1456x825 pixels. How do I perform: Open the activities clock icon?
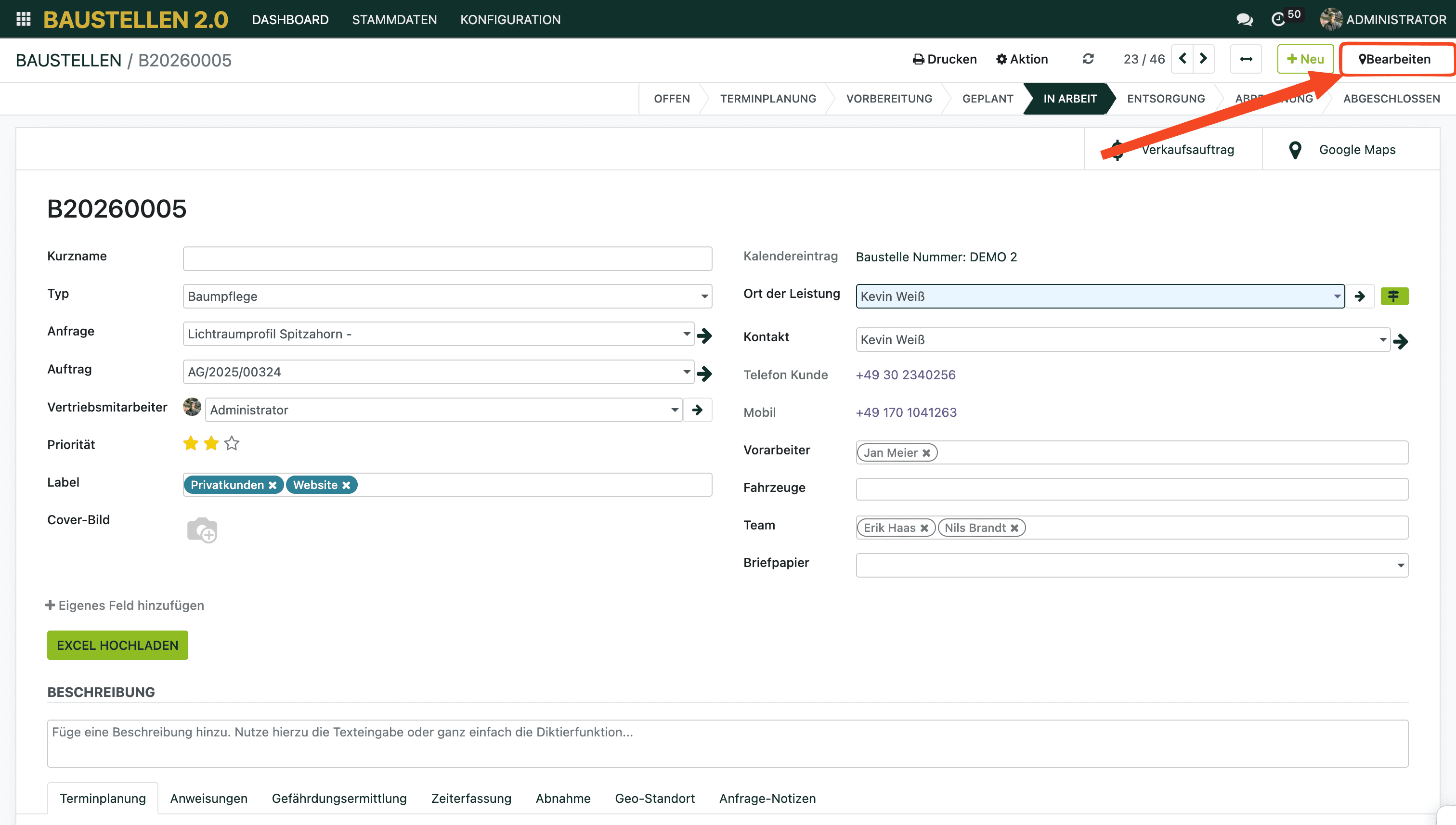(1278, 19)
